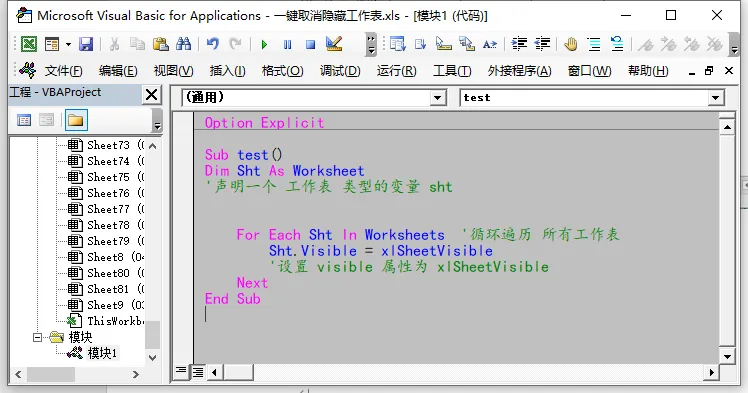Click the Copy icon in toolbar
The width and height of the screenshot is (748, 393).
pos(137,44)
